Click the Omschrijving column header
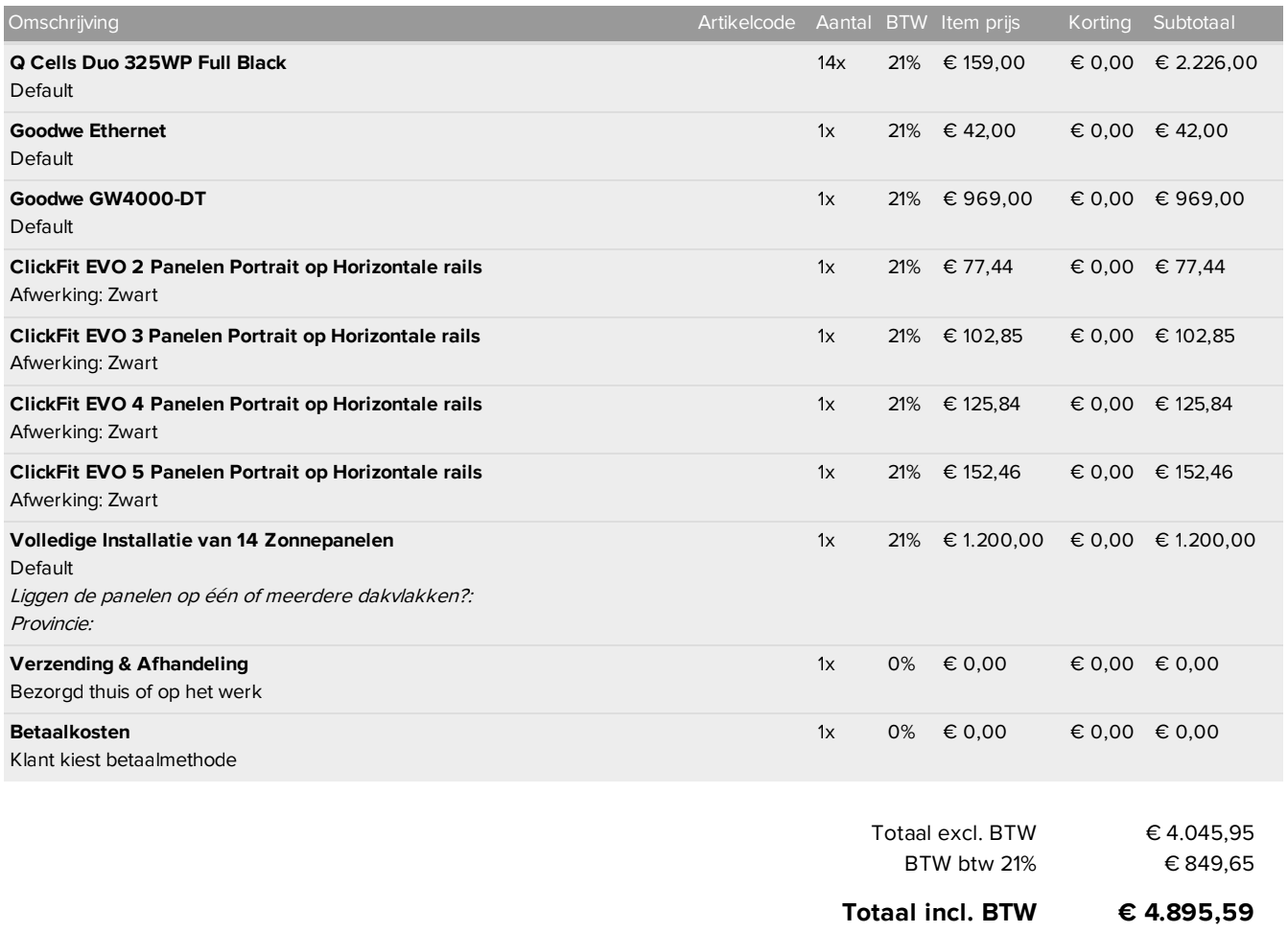This screenshot has width=1288, height=933. 64,23
